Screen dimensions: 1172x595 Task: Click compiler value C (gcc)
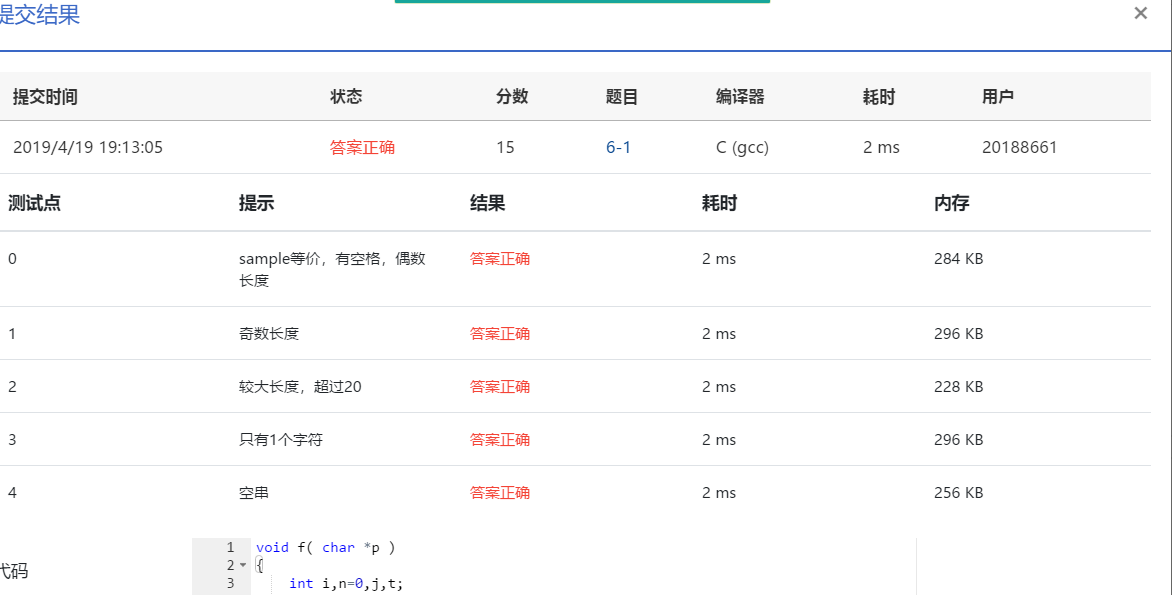click(x=742, y=147)
